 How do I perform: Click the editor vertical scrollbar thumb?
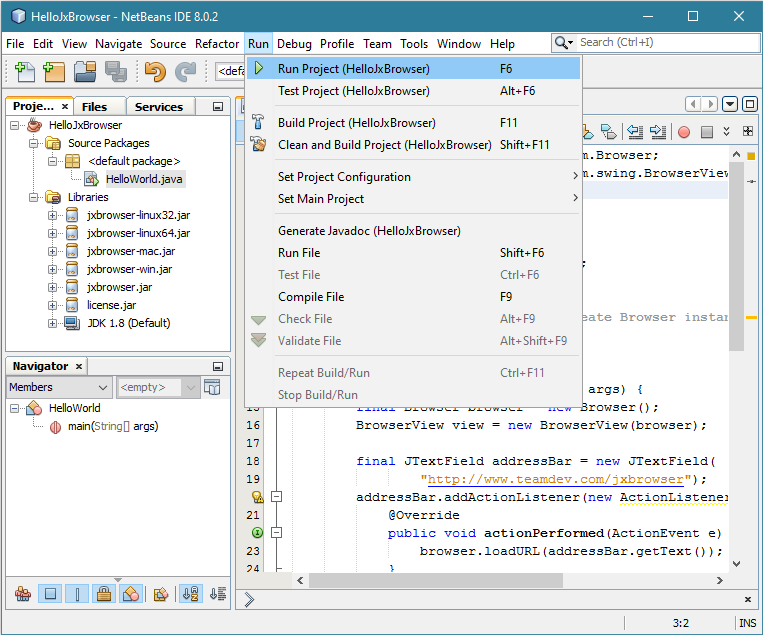[x=736, y=256]
